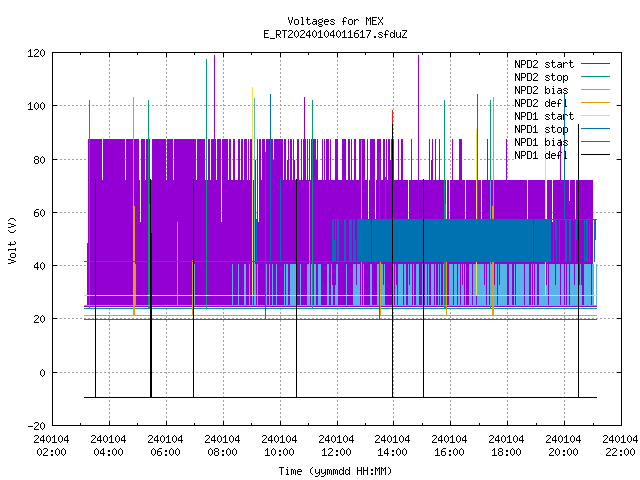This screenshot has width=640, height=480.
Task: Select the NPD1 start legend label
Action: [x=544, y=116]
